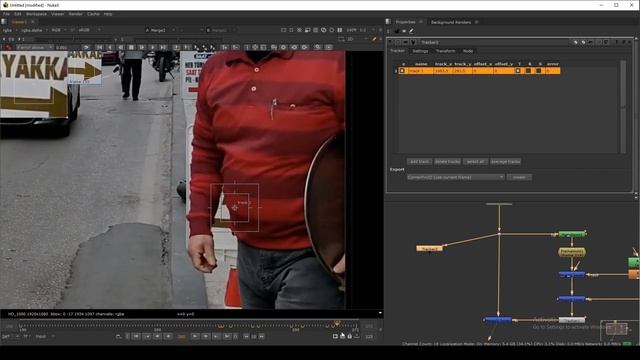Select the track 1 name cell

[x=421, y=71]
